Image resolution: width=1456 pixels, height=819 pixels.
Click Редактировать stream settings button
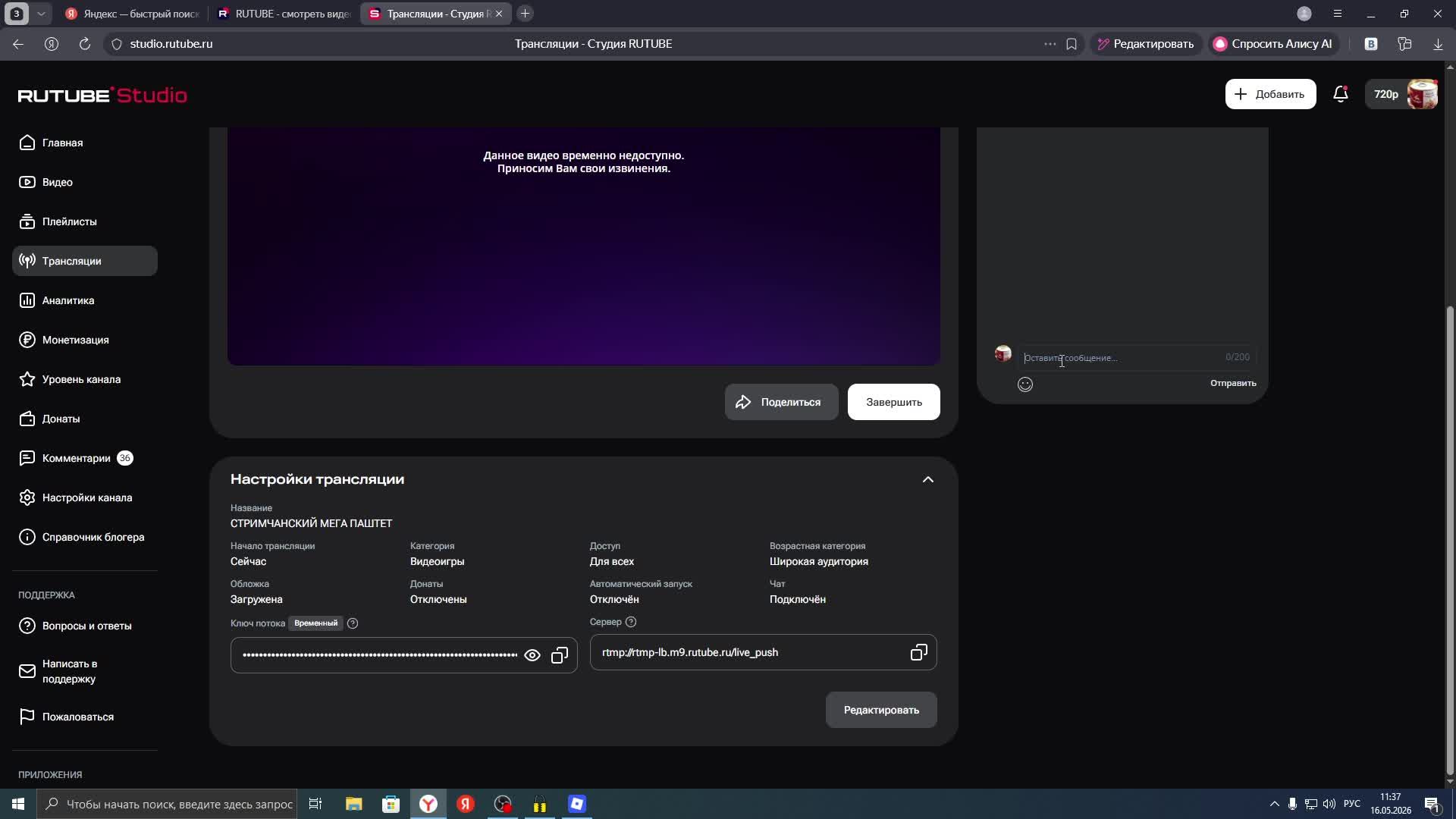click(x=880, y=710)
